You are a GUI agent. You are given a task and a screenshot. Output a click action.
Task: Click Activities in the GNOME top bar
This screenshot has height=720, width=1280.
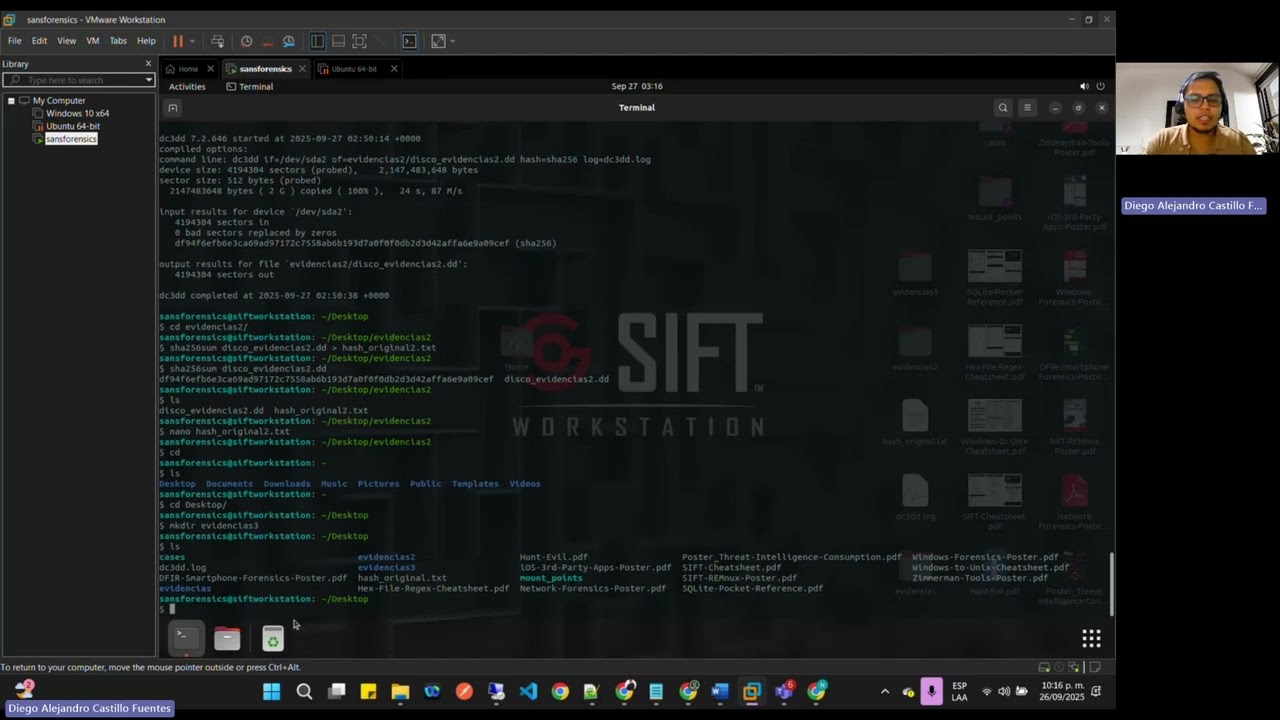pos(187,87)
